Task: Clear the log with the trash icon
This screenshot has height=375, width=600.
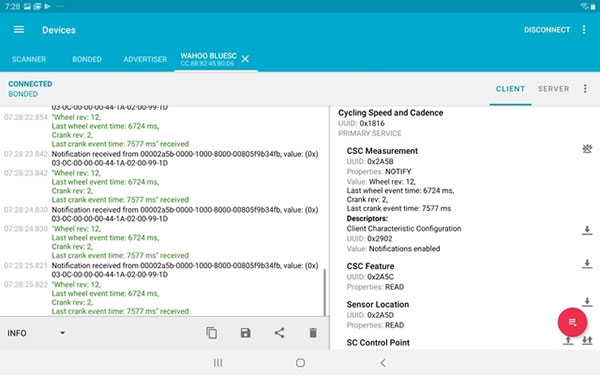Action: tap(313, 333)
